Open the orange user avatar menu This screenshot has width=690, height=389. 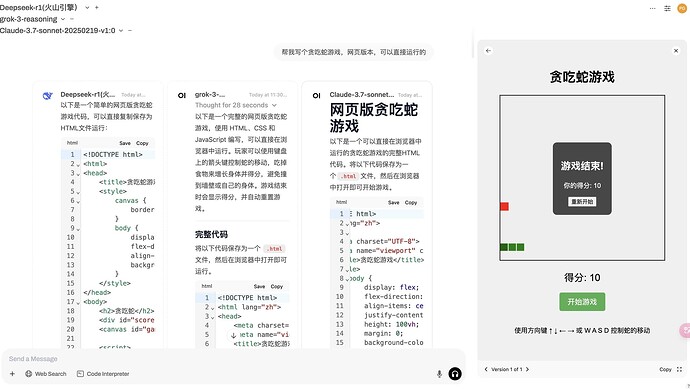682,8
